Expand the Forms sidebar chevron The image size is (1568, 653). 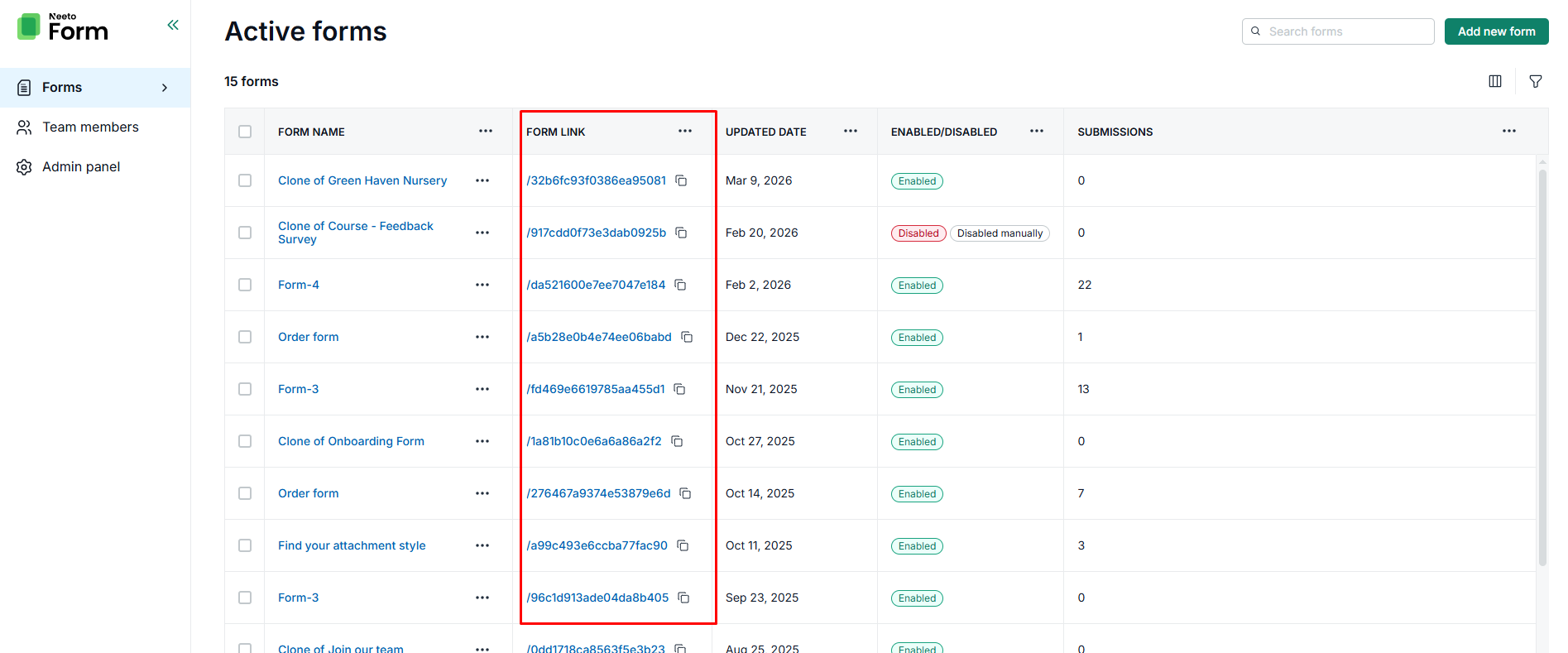(165, 88)
